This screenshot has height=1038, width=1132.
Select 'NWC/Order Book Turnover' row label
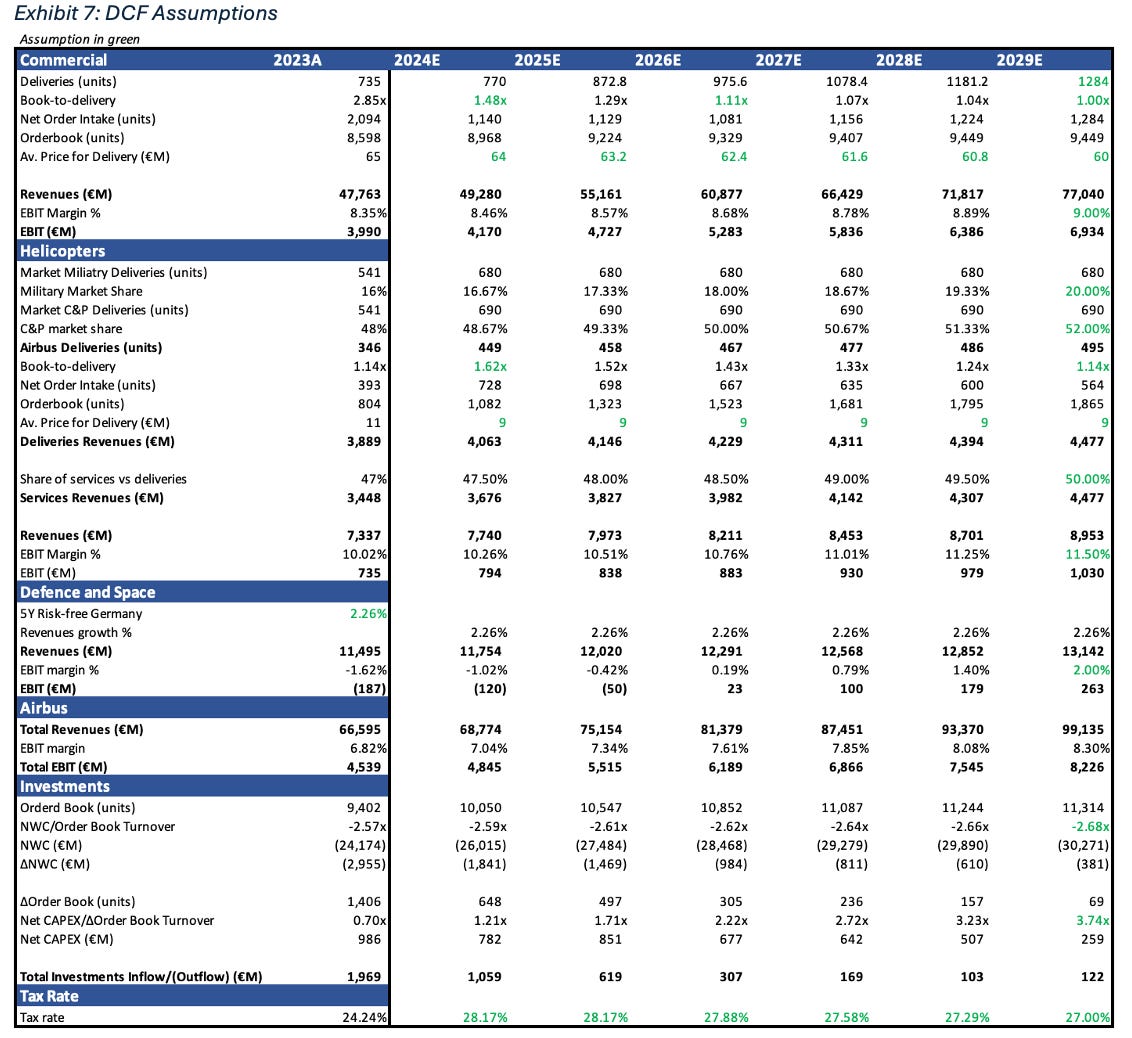coord(97,827)
